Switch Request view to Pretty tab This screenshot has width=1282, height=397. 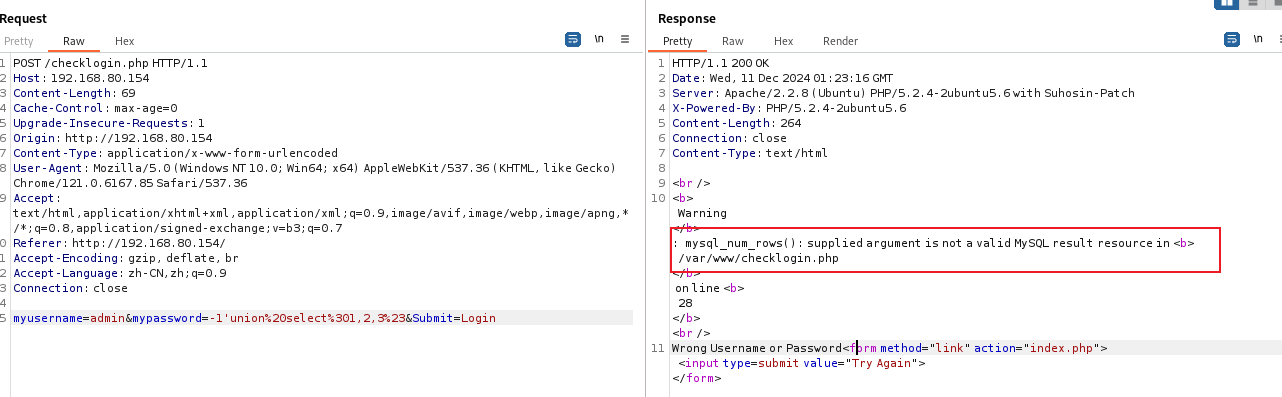coord(18,41)
